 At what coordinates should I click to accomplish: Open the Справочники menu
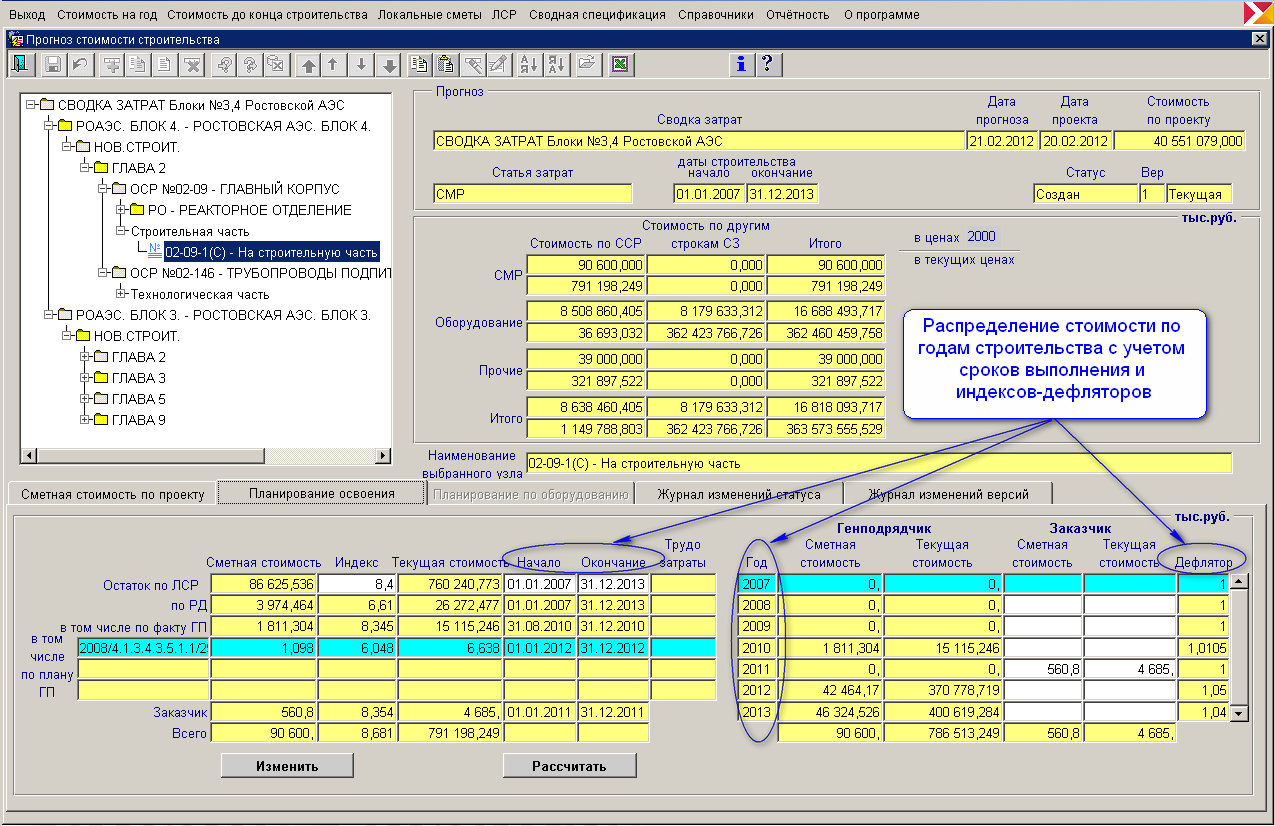[716, 15]
